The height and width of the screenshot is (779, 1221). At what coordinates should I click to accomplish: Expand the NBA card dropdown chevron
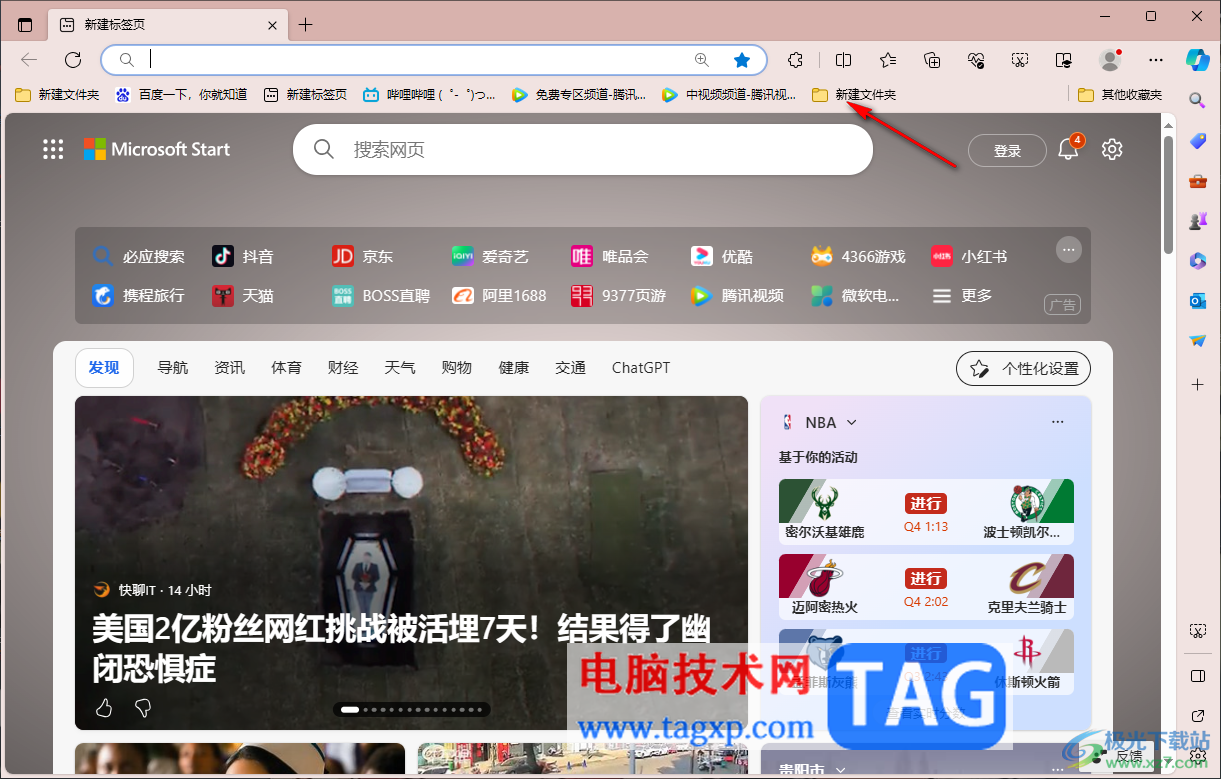point(852,423)
